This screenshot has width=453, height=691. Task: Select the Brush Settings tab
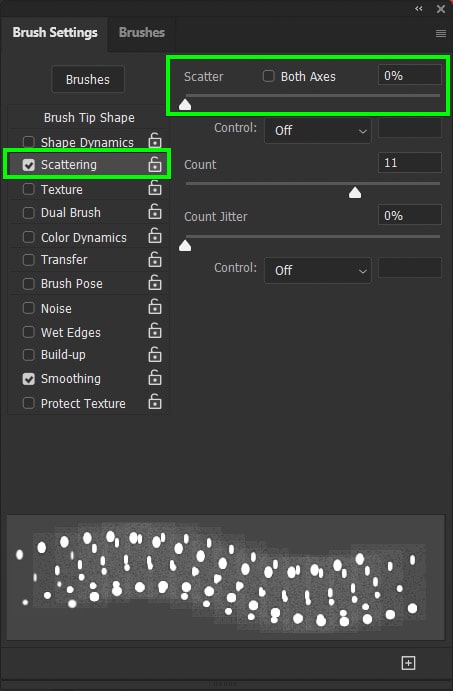[55, 33]
